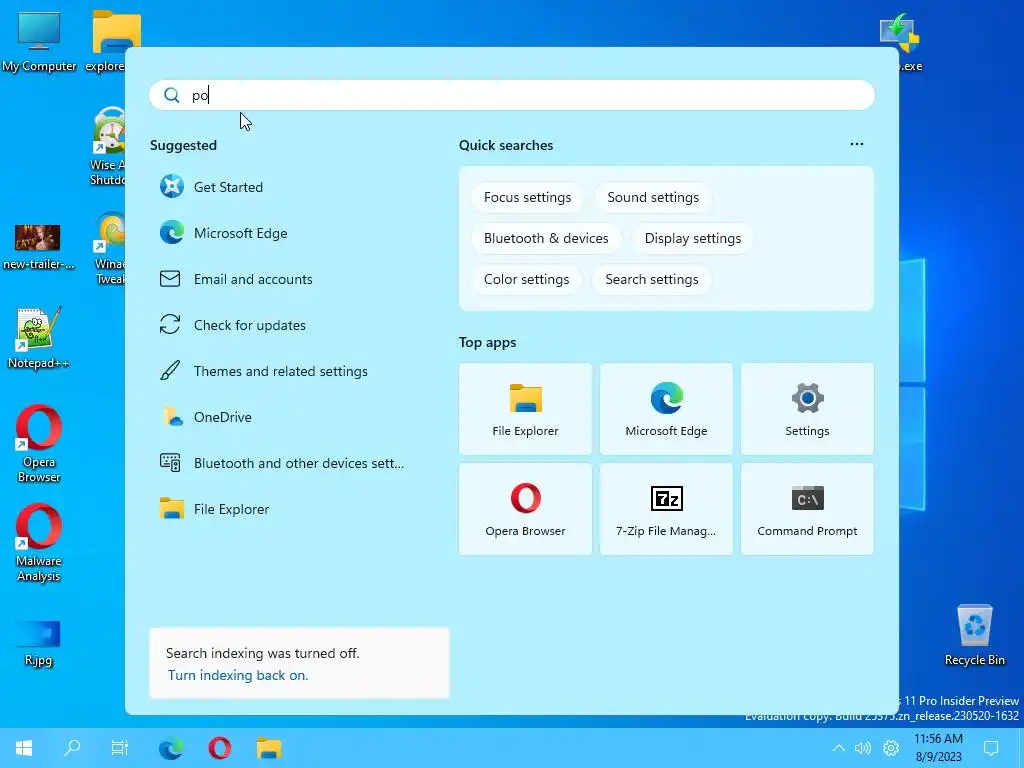Click the taskbar Search icon

coord(72,748)
